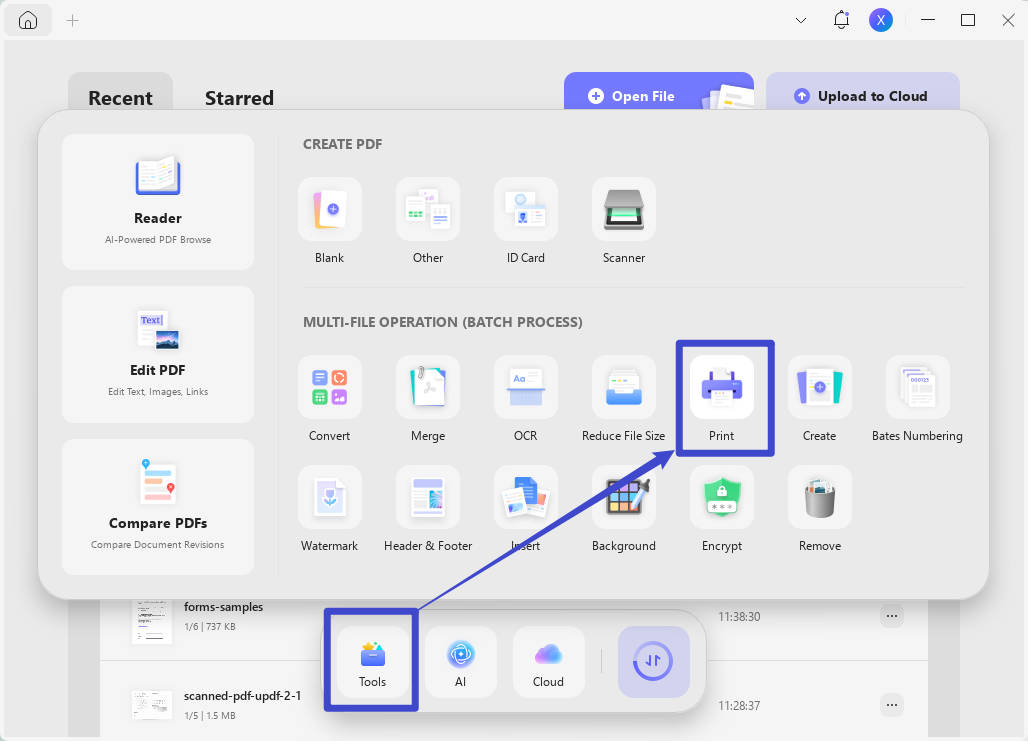Image resolution: width=1028 pixels, height=741 pixels.
Task: Go to the Home tab icon
Action: [x=28, y=20]
